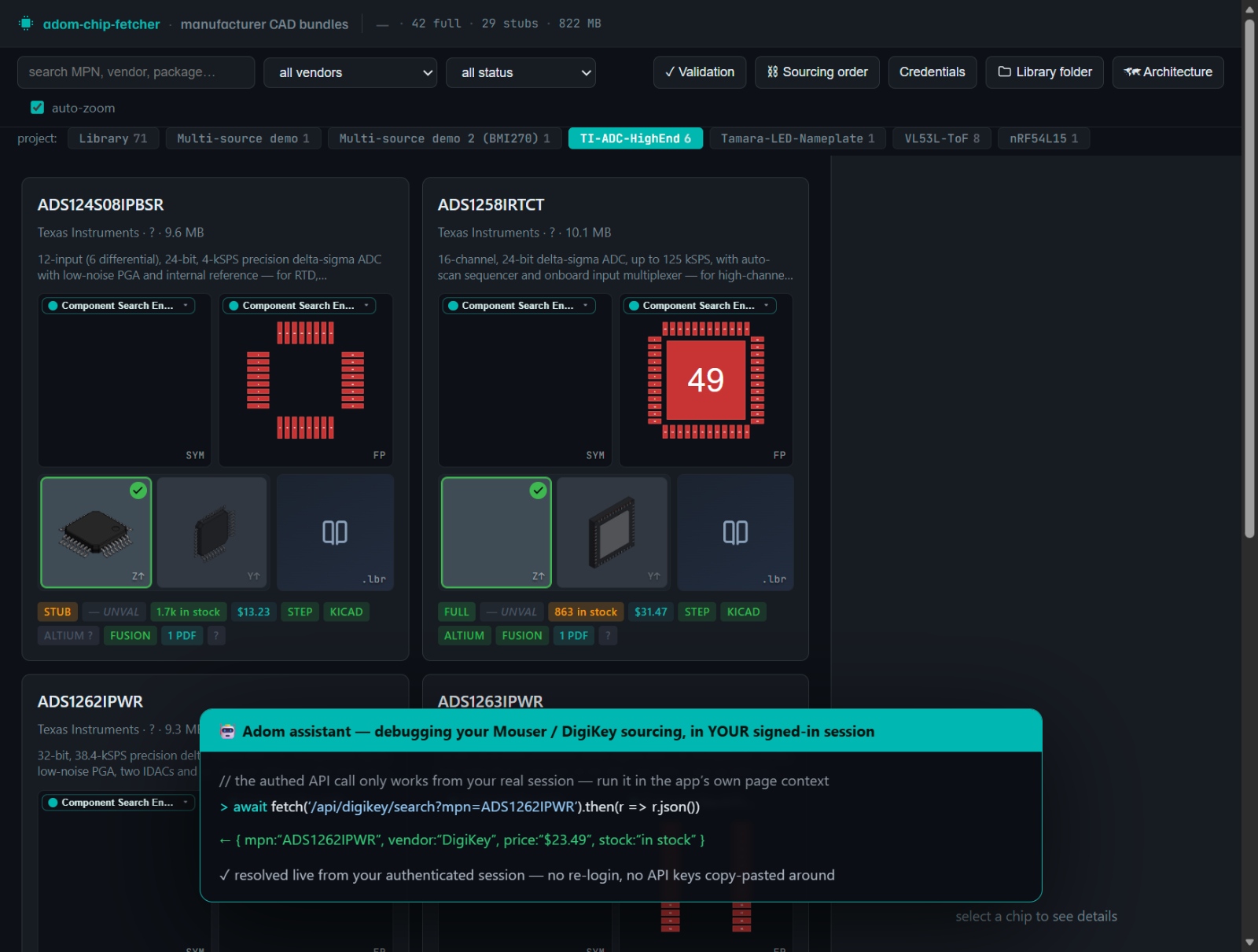Click the green checkmark on ADS124S08IPBSR 3D thumbnail
1258x952 pixels.
tap(138, 491)
